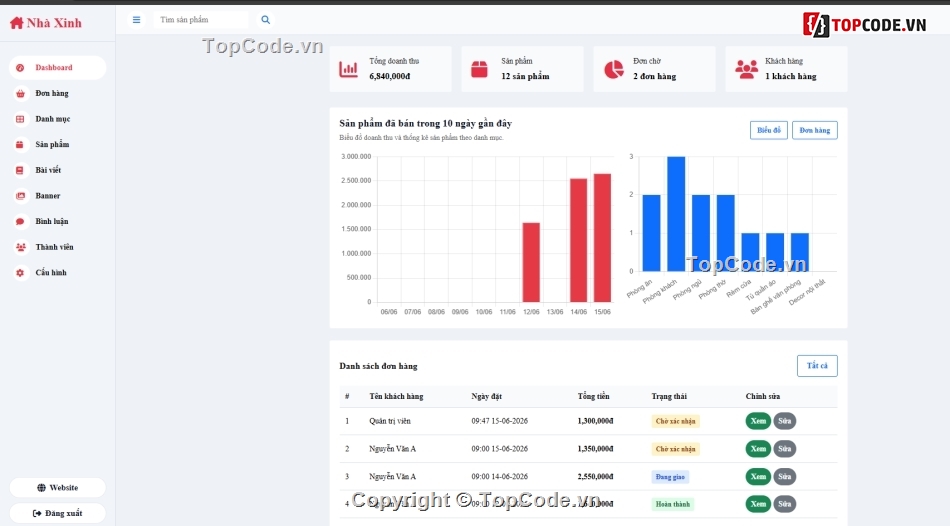The height and width of the screenshot is (526, 950).
Task: Click the 14/06 red revenue bar
Action: click(x=579, y=241)
